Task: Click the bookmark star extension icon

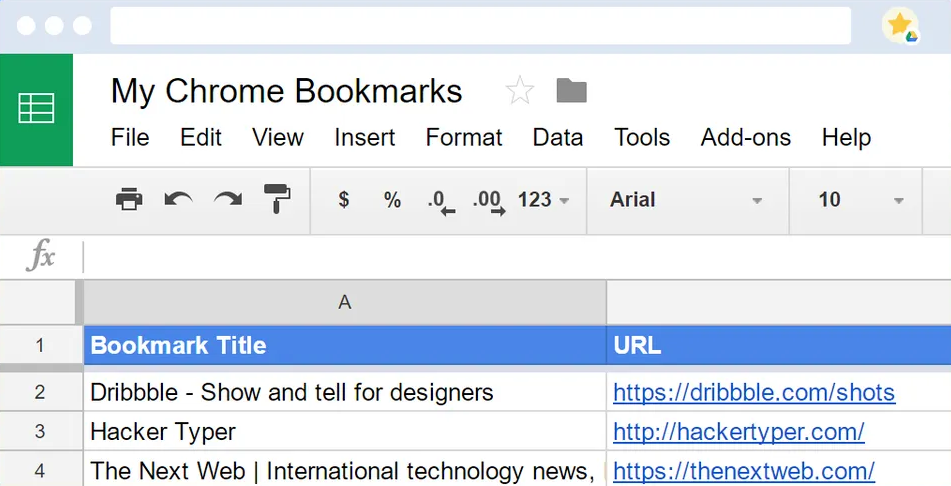Action: point(900,26)
